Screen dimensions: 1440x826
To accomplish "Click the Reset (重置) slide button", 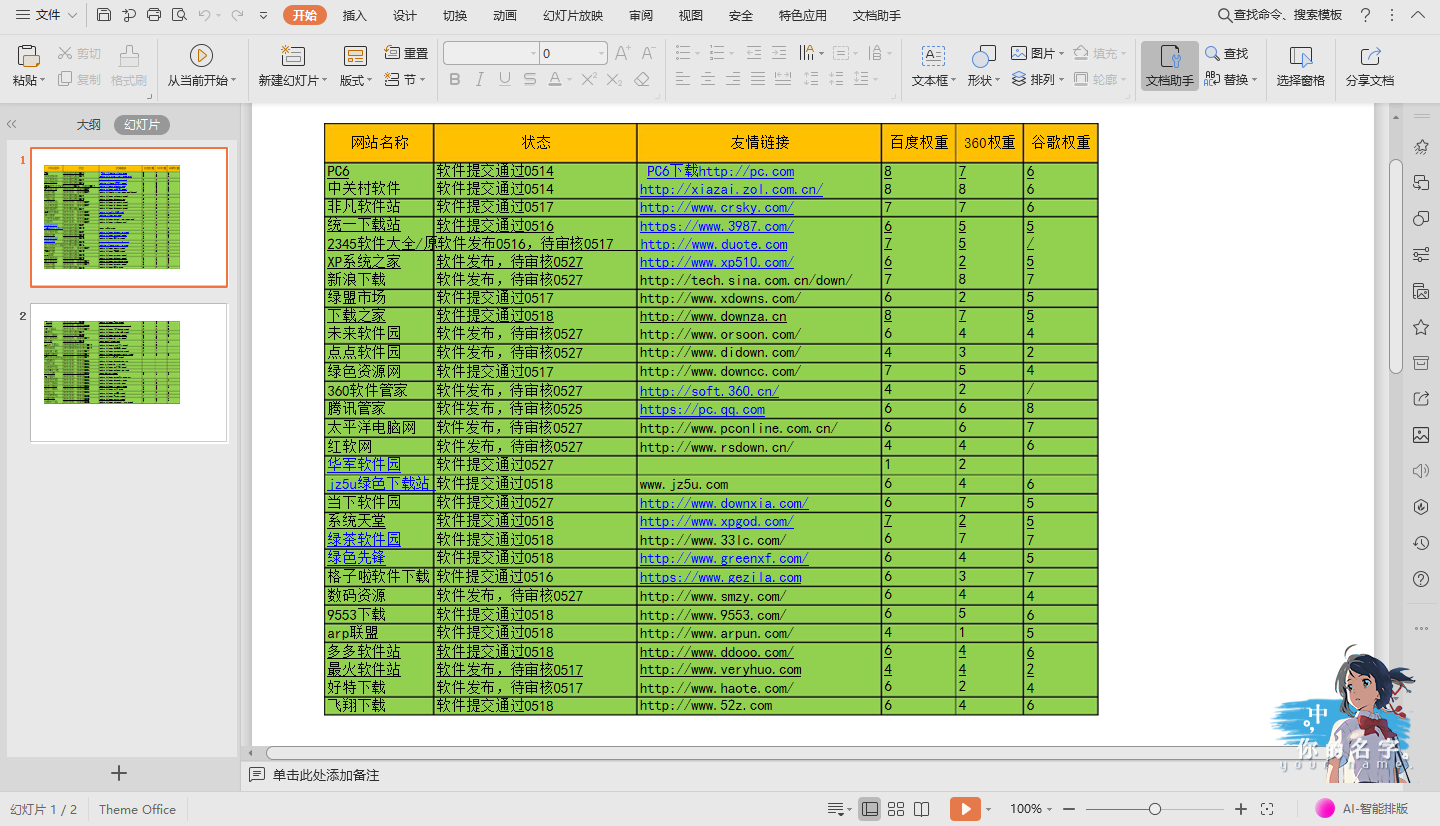I will [x=406, y=53].
